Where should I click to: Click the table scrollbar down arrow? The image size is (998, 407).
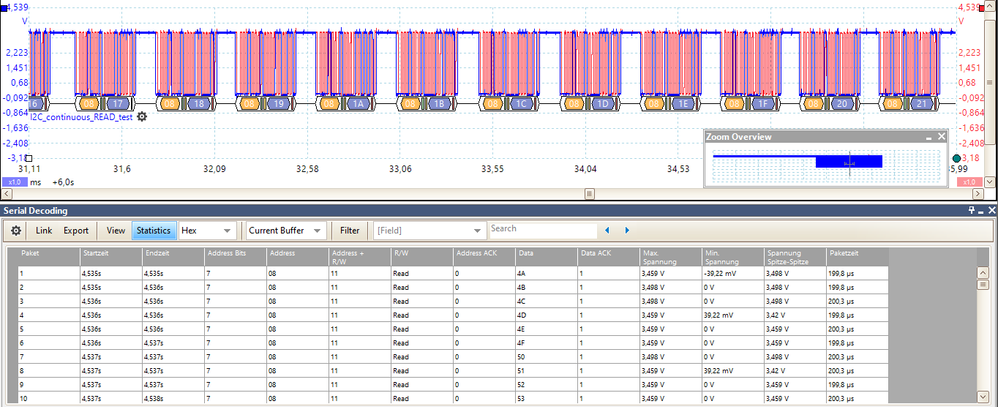tap(982, 396)
